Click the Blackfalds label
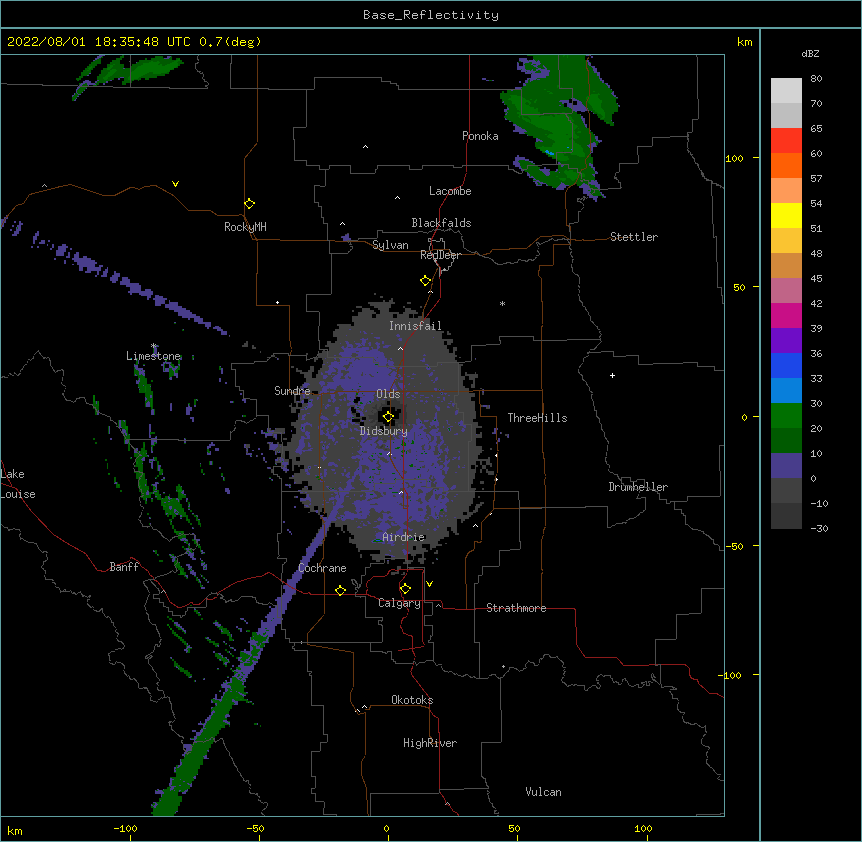 [441, 223]
